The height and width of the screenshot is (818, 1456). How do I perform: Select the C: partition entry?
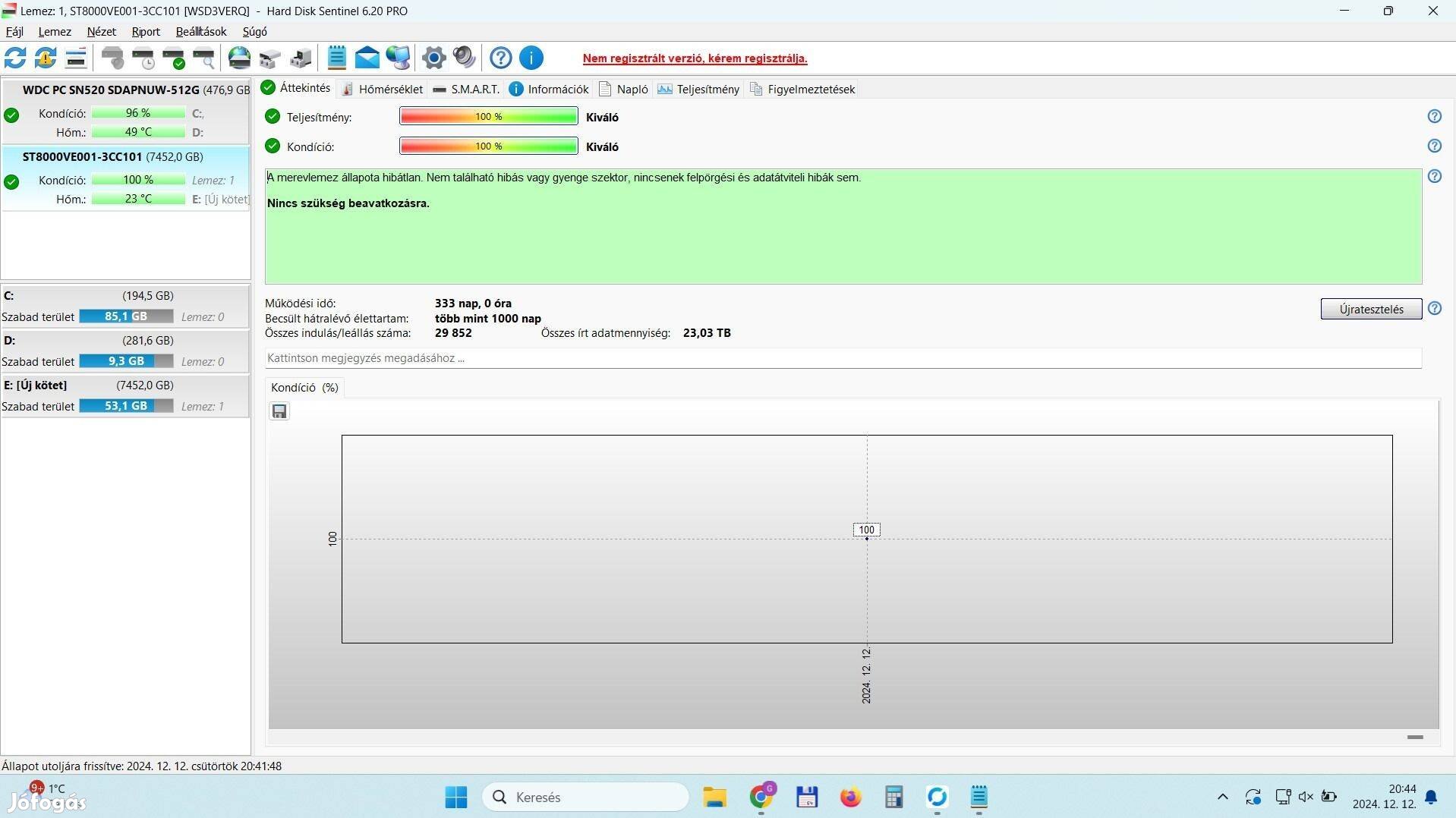pyautogui.click(x=125, y=306)
